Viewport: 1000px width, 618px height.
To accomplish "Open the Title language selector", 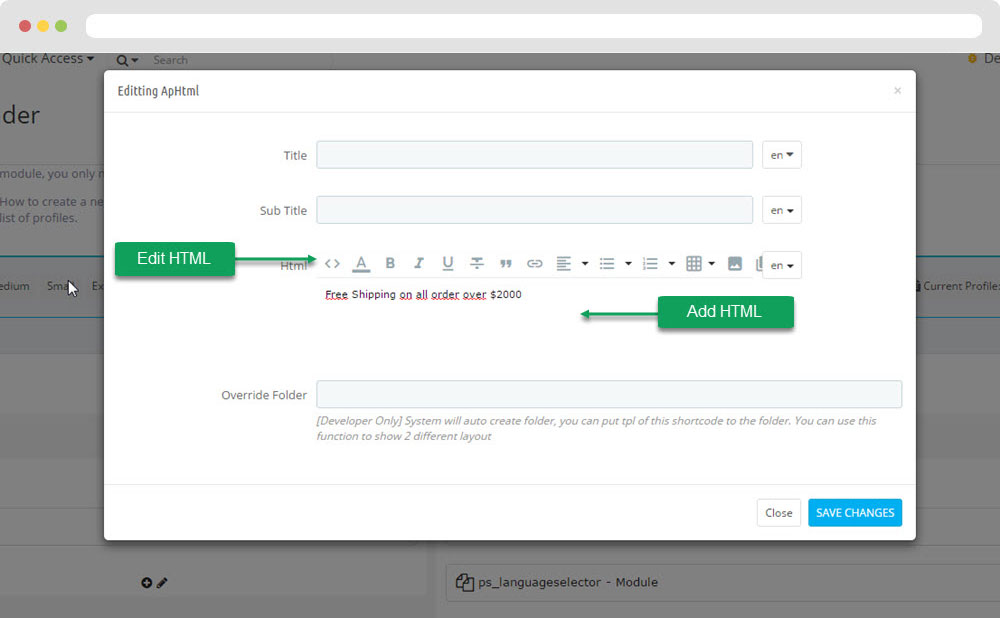I will coord(781,155).
